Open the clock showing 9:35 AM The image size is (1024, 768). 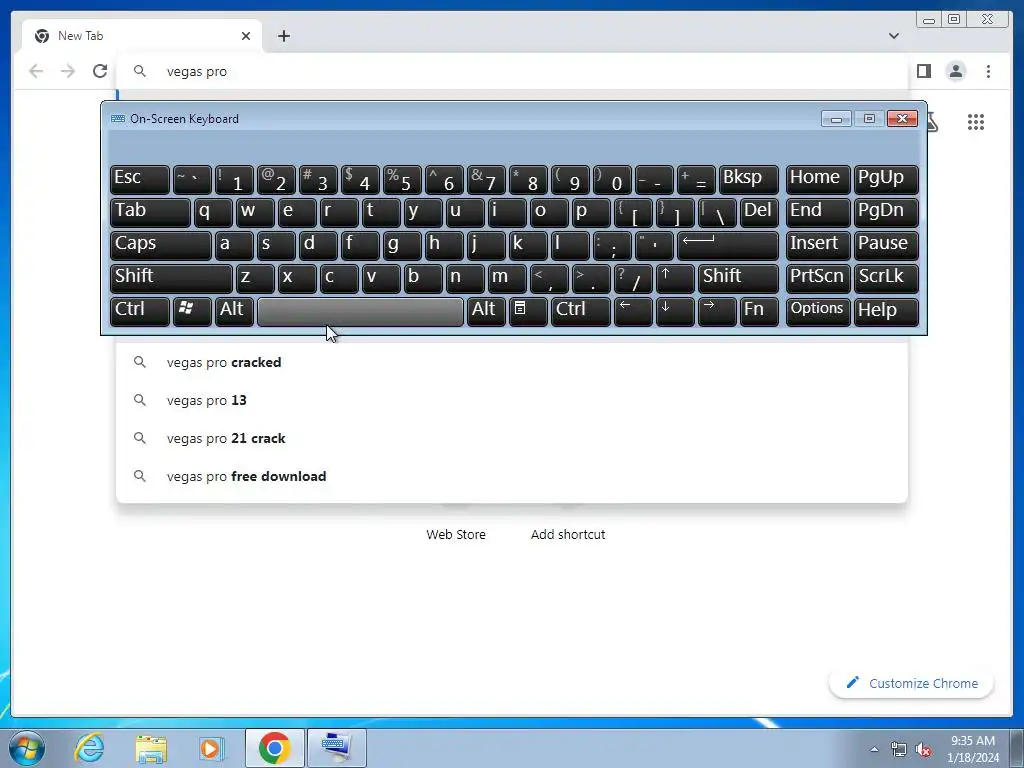[973, 749]
